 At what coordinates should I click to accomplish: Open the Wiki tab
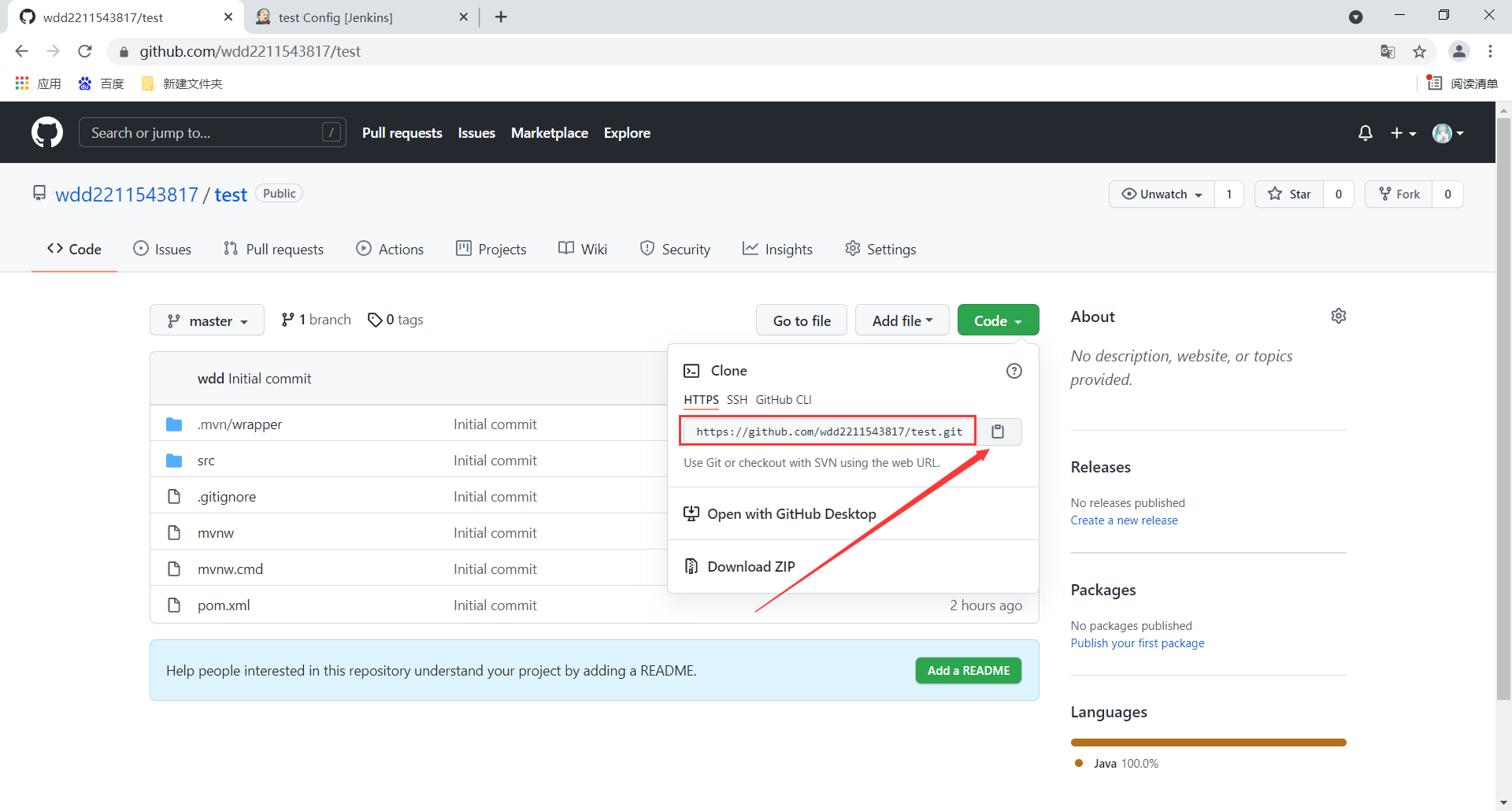point(583,249)
